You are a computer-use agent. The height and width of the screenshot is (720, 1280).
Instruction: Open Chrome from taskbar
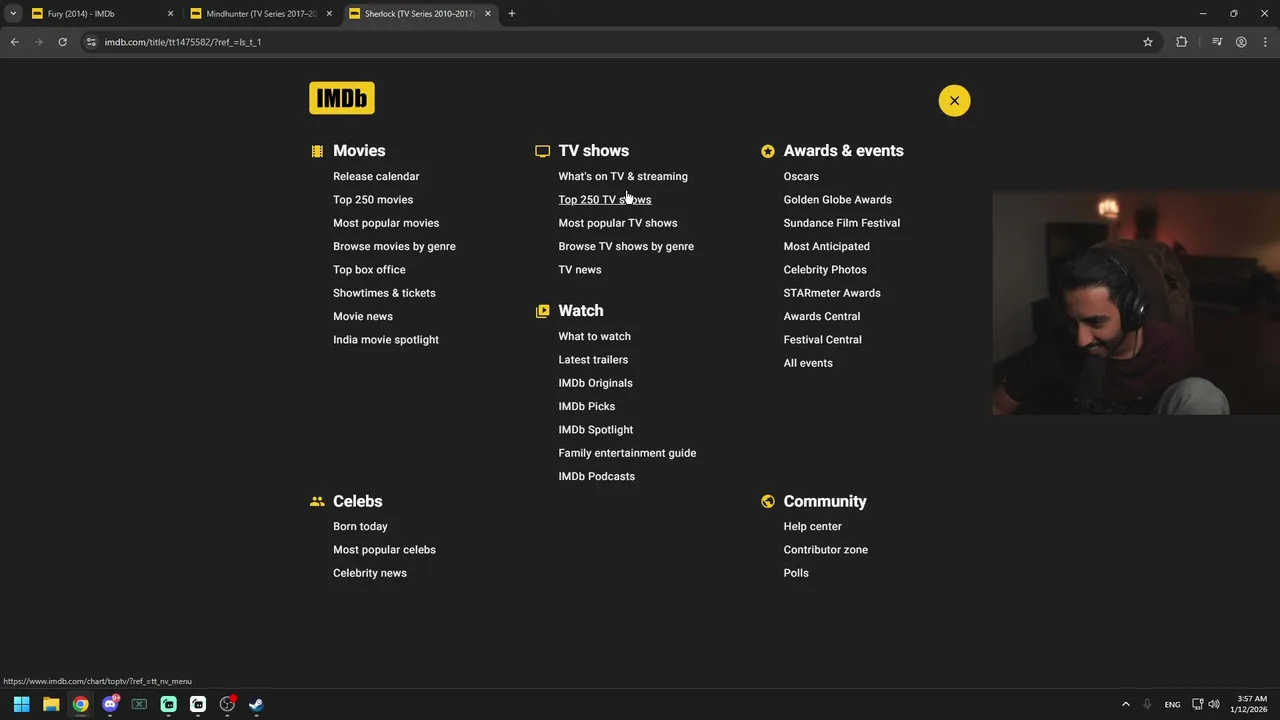coord(80,704)
